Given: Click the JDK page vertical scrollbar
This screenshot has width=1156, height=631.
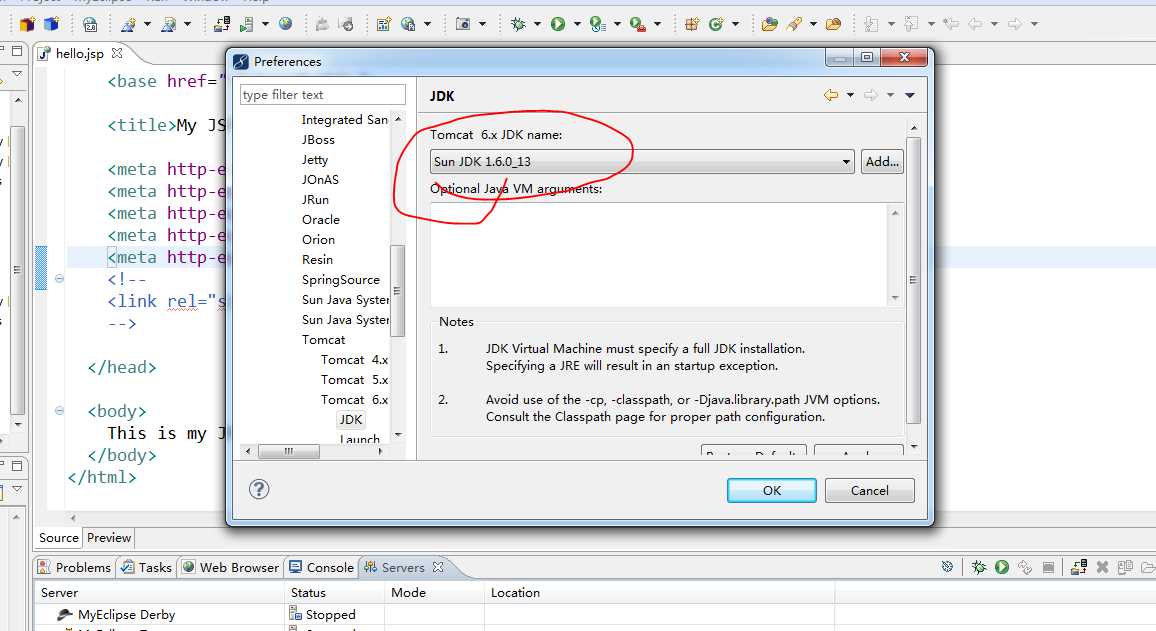Looking at the screenshot, I should pyautogui.click(x=913, y=280).
